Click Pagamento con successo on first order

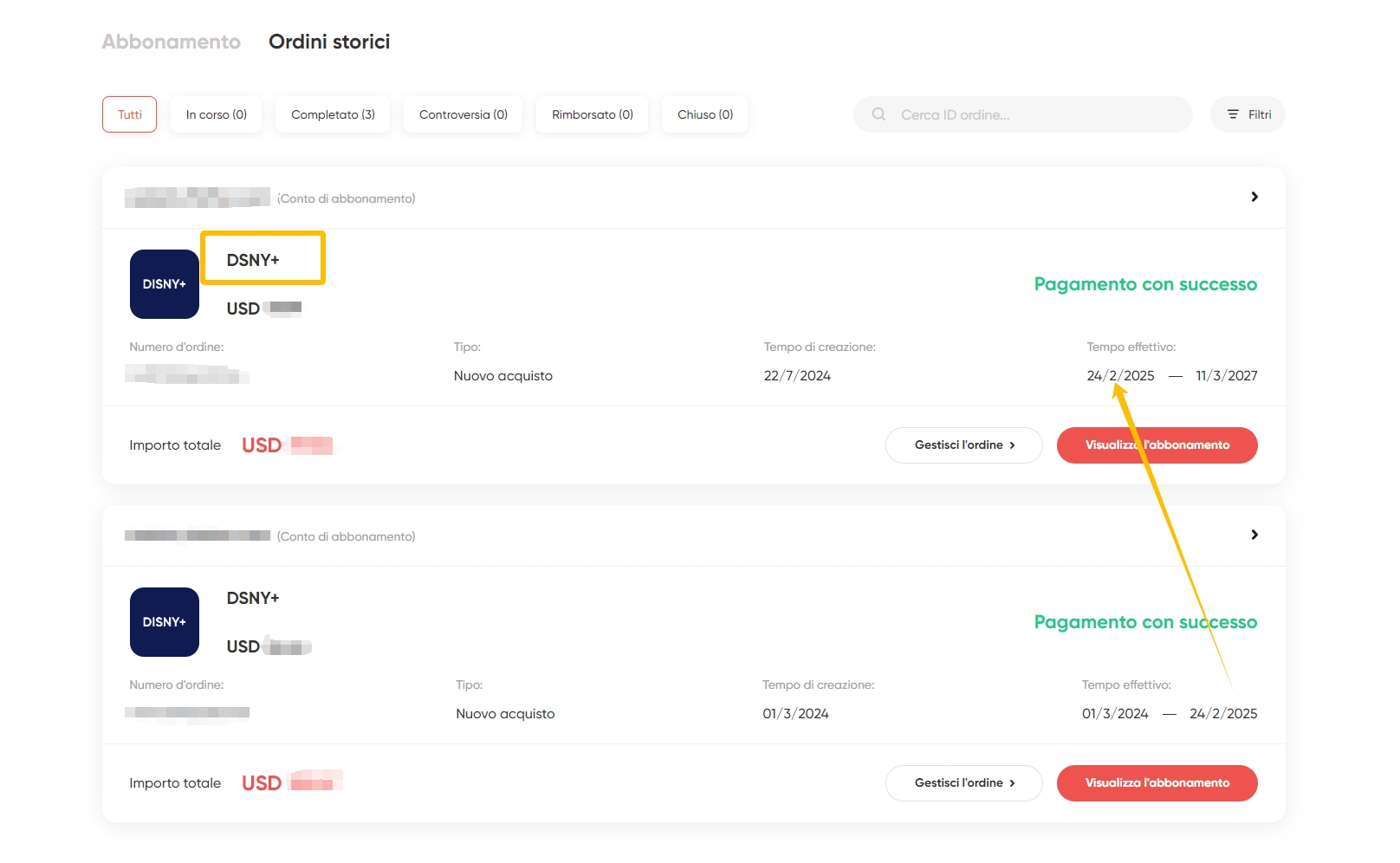[x=1145, y=284]
